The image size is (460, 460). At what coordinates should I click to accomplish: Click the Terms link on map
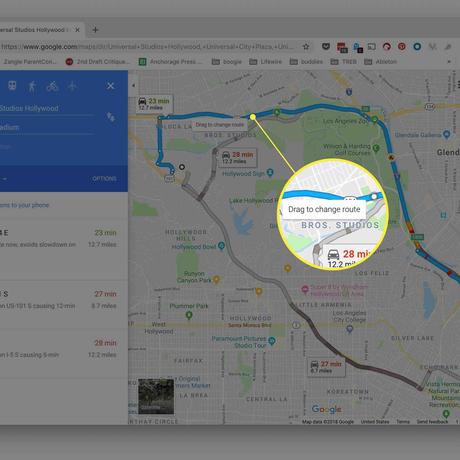coord(403,422)
